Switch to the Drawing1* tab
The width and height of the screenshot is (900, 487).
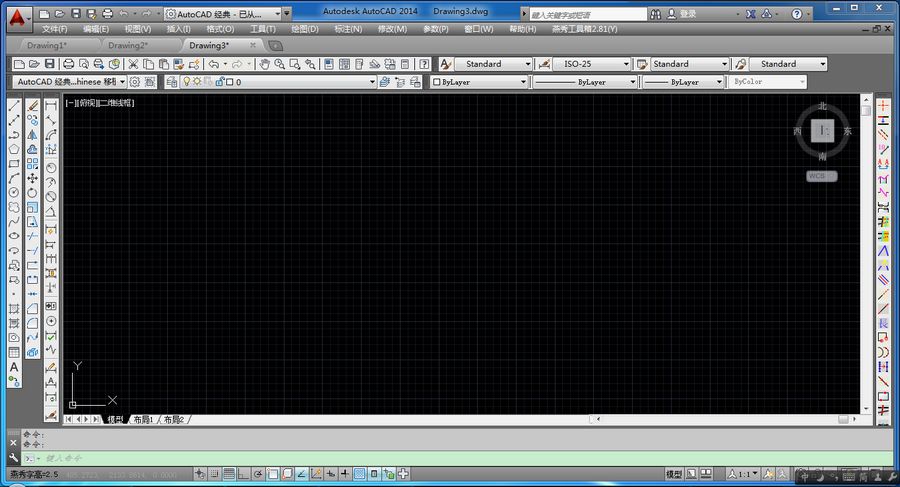coord(47,45)
